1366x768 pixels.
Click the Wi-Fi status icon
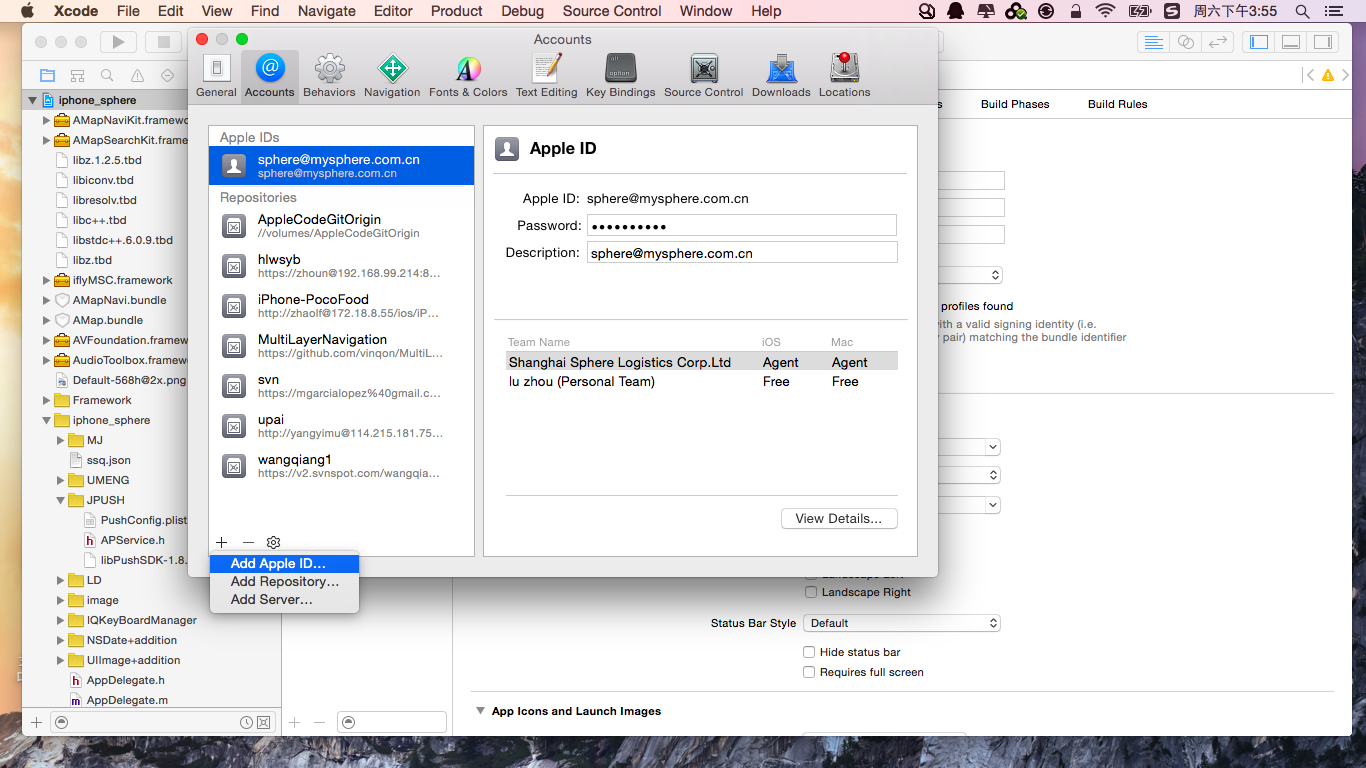tap(1105, 11)
